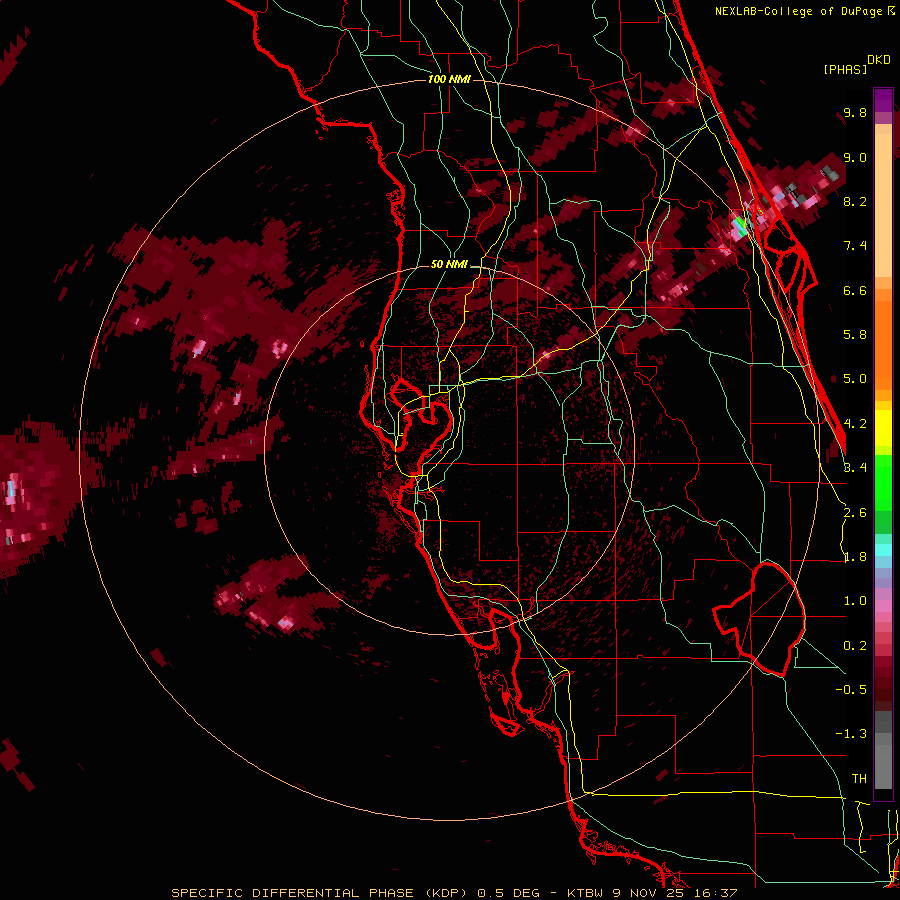Pick the large peach segment of color bar
This screenshot has height=900, width=900.
tap(883, 205)
